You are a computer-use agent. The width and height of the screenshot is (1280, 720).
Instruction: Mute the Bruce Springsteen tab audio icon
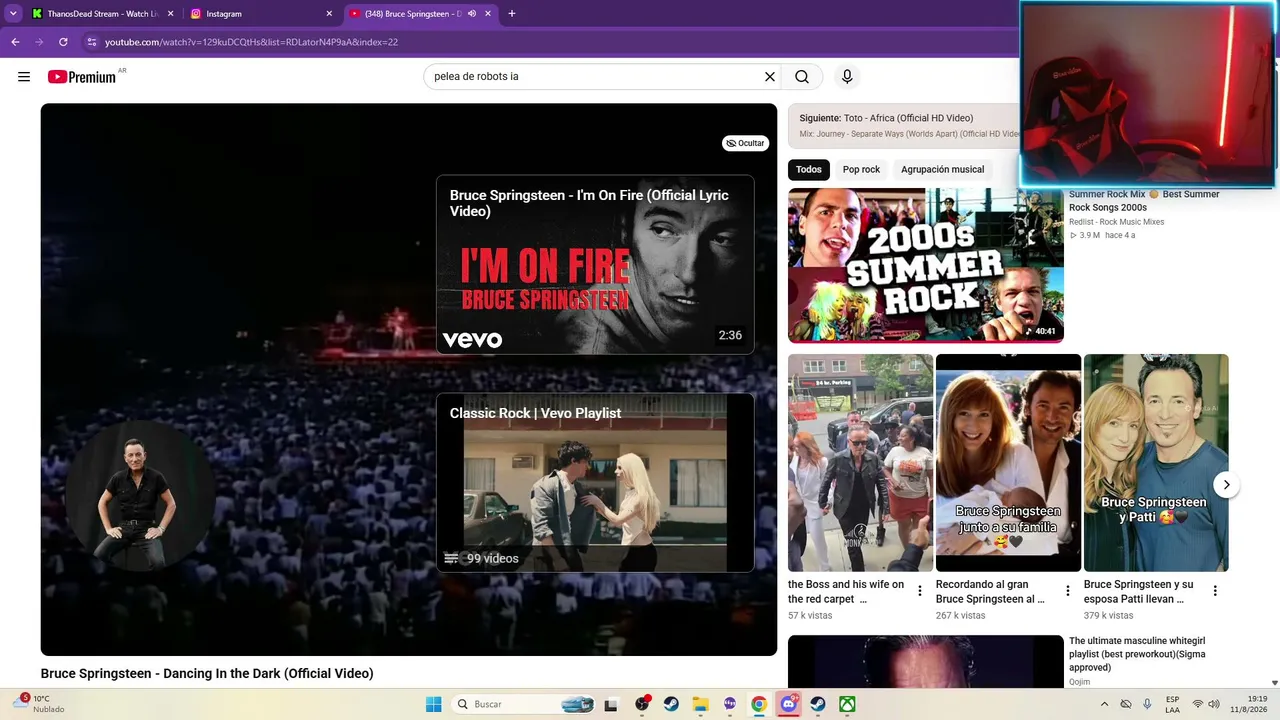[x=471, y=14]
